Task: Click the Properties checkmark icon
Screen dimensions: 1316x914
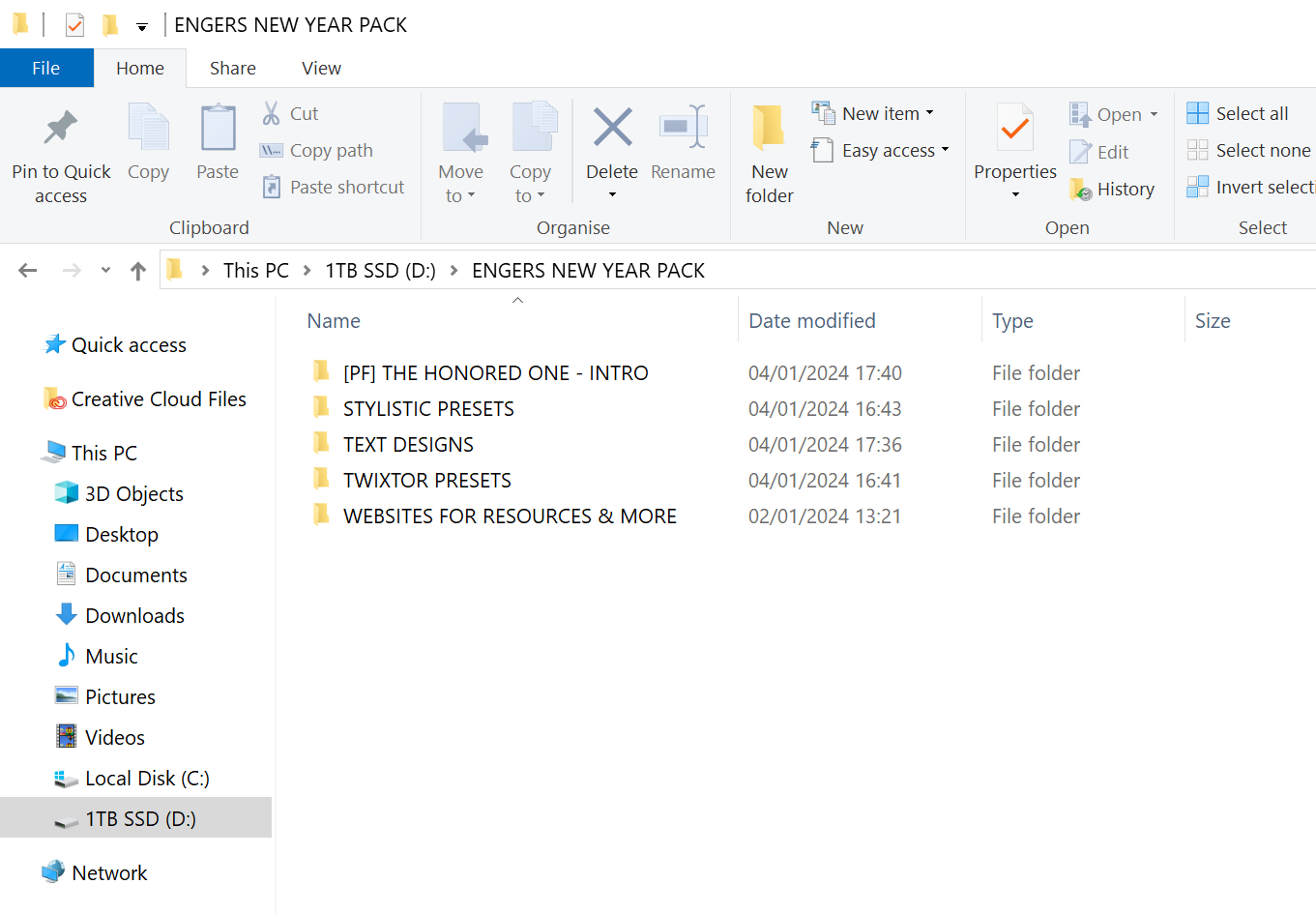Action: point(1015,128)
